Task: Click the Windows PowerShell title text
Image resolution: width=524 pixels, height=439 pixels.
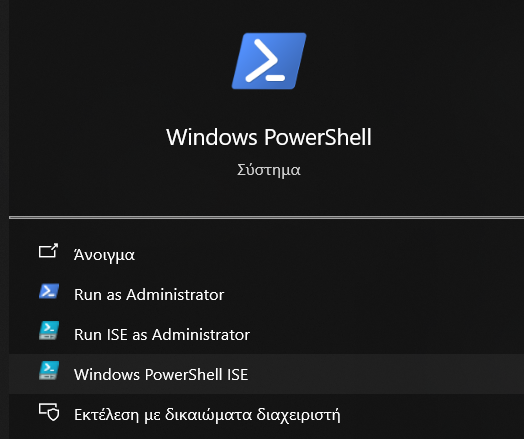Action: pos(269,137)
